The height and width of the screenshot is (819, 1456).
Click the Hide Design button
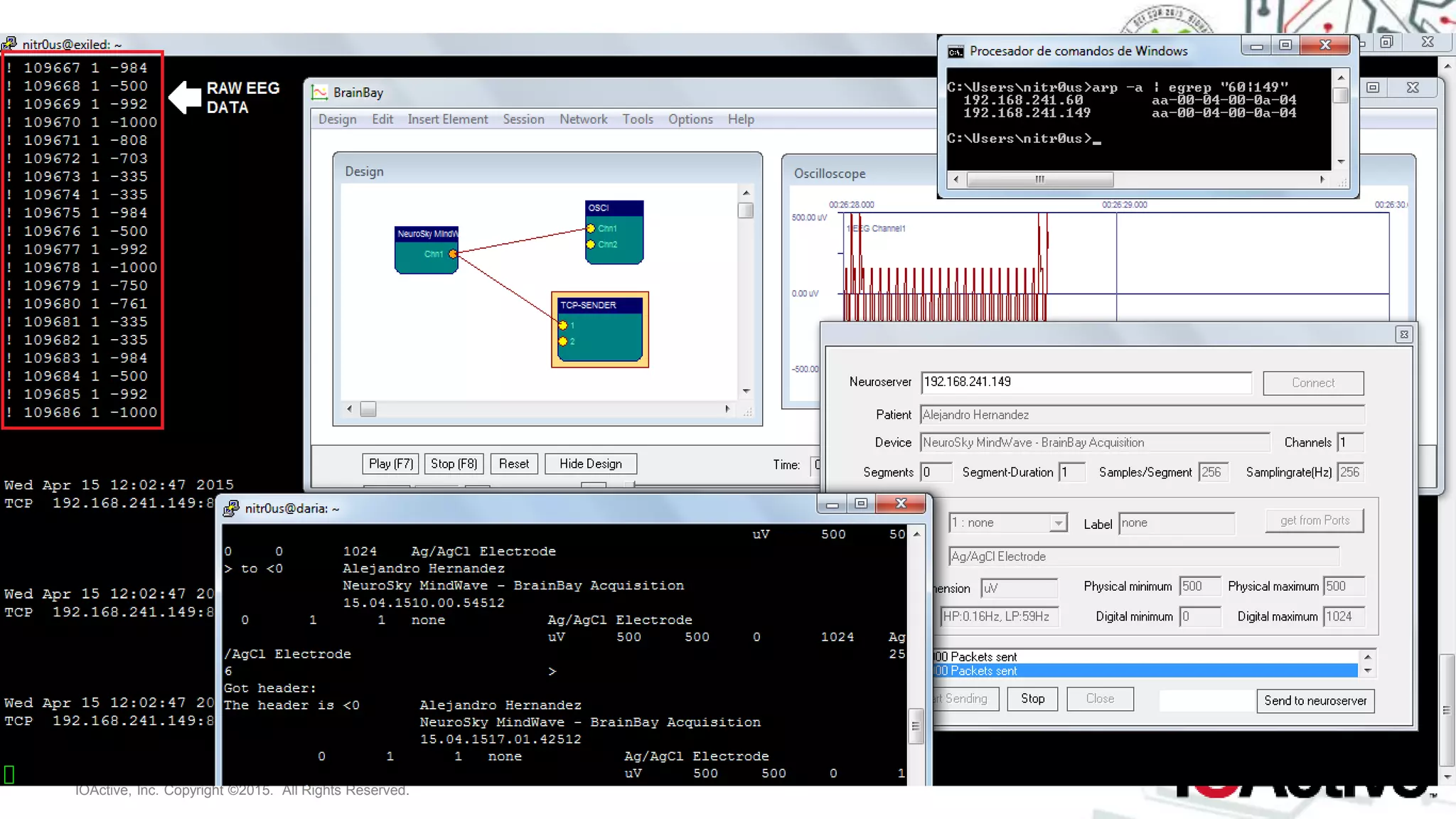click(x=590, y=464)
